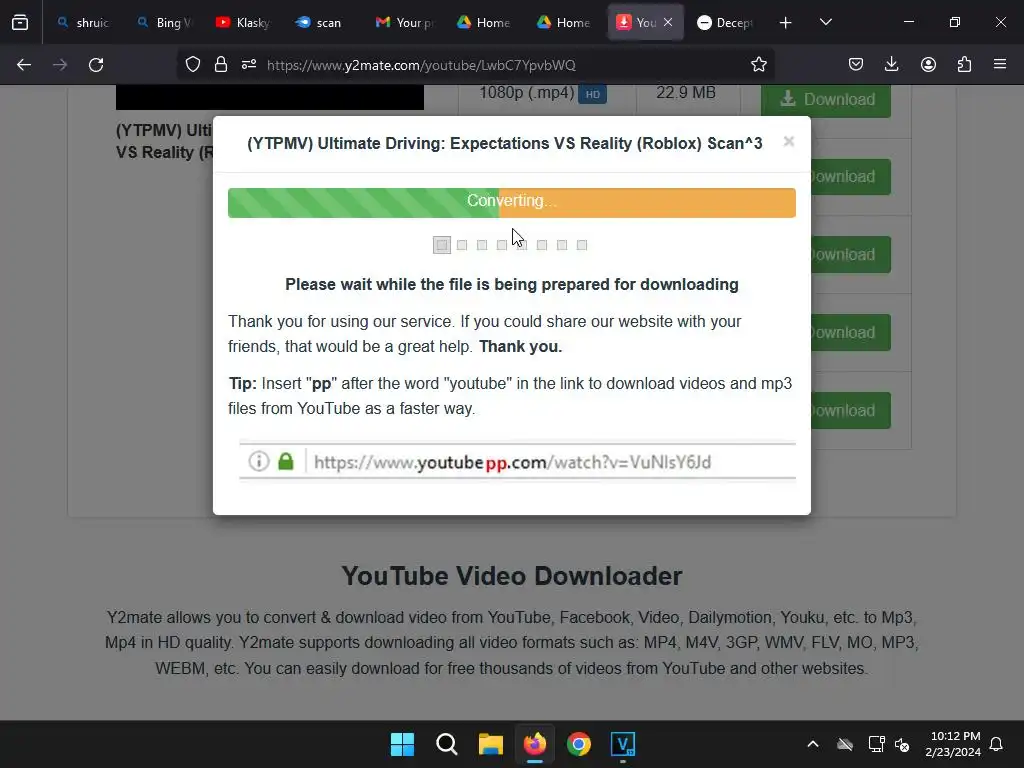
Task: Open the clock showing 10:12 PM
Action: point(953,744)
